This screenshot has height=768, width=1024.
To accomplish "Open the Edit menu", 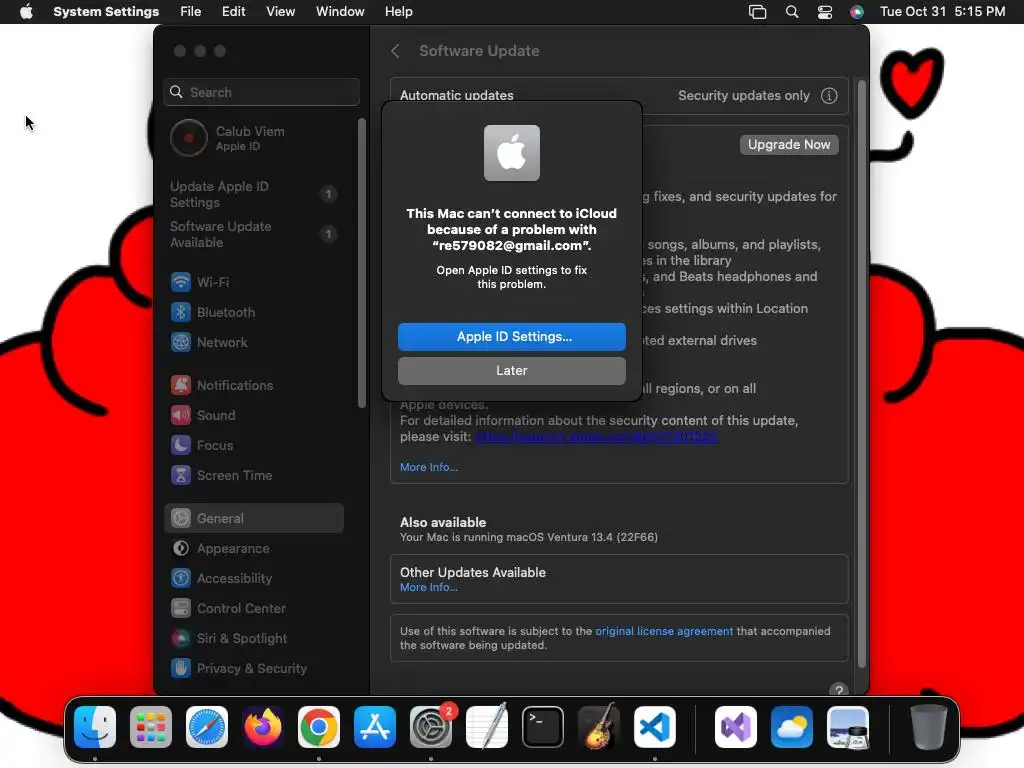I will pyautogui.click(x=233, y=12).
